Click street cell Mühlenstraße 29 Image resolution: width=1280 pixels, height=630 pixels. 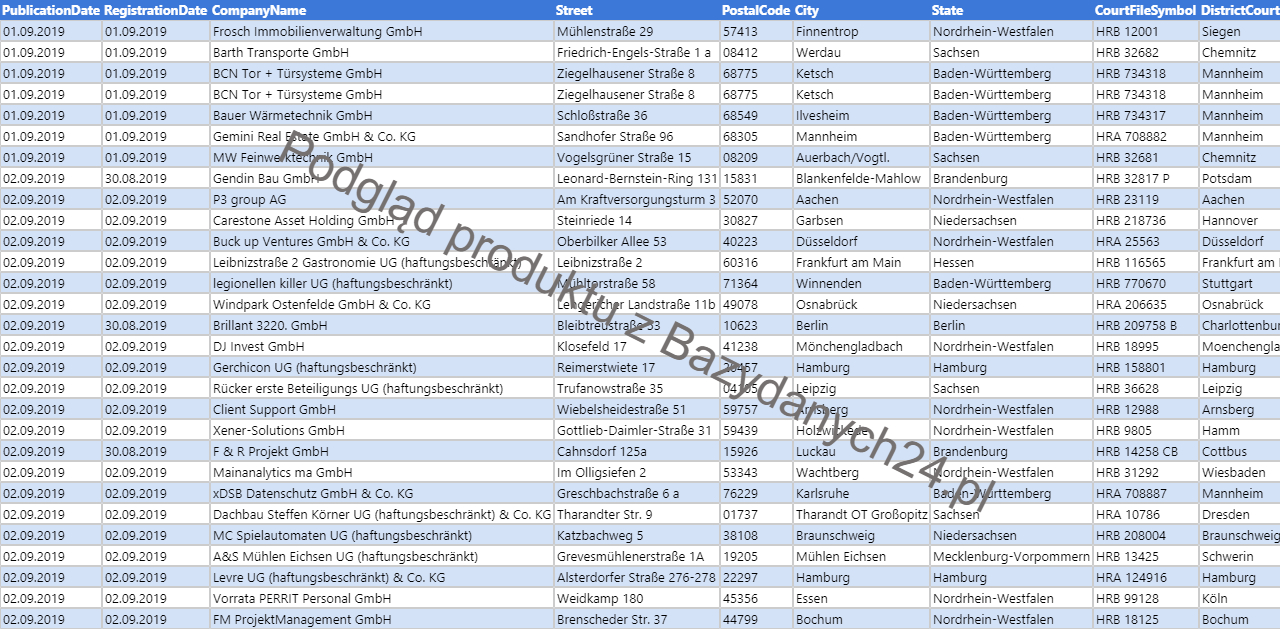click(x=636, y=31)
